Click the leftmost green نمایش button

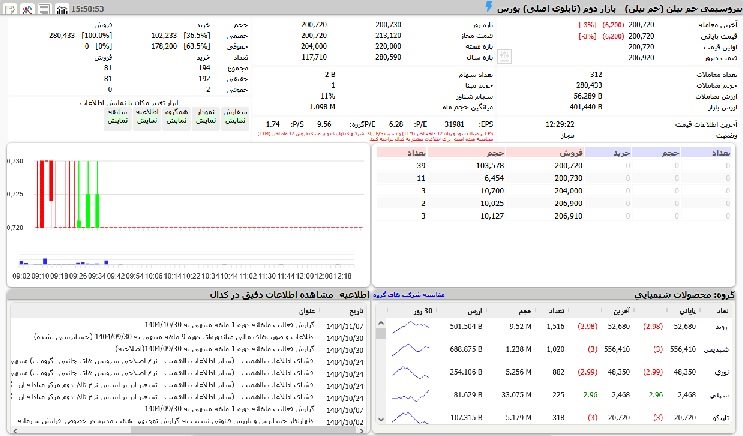[x=117, y=118]
